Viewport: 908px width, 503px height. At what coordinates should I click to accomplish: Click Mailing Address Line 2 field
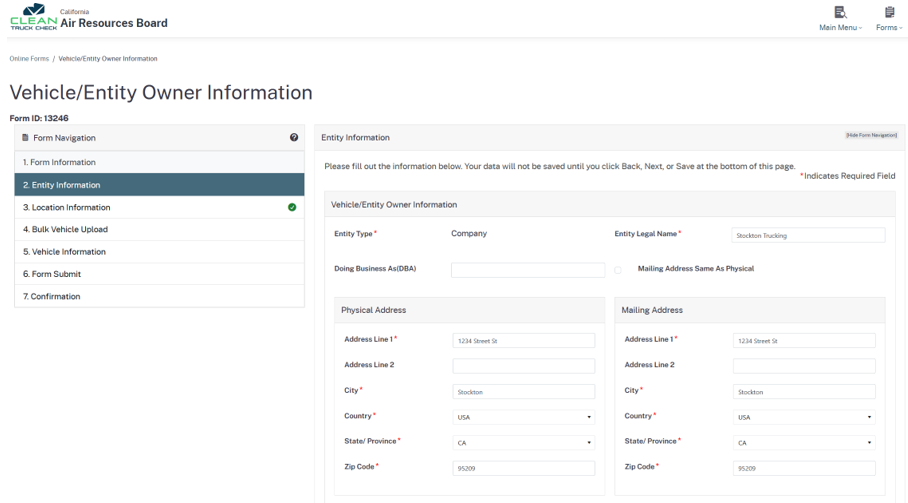pos(804,366)
